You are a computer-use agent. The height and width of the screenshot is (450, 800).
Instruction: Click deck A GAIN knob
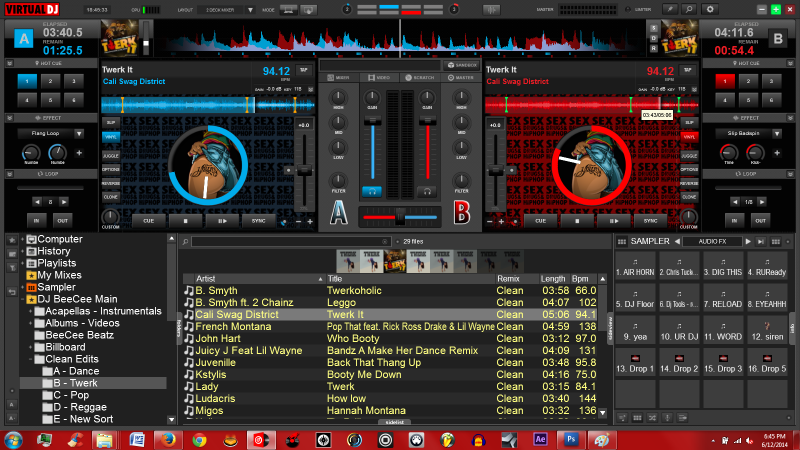tap(372, 97)
